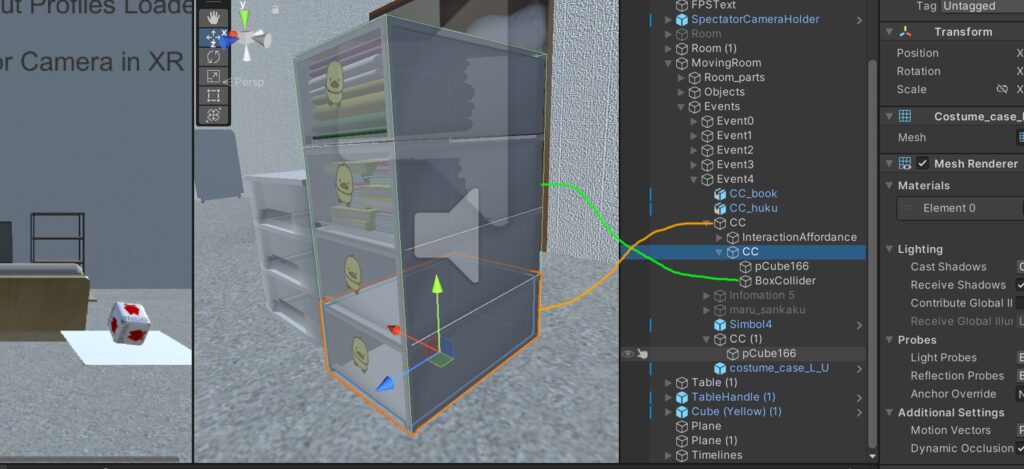Image resolution: width=1024 pixels, height=469 pixels.
Task: Select the Hand tool in Scene toolbar
Action: pos(213,18)
